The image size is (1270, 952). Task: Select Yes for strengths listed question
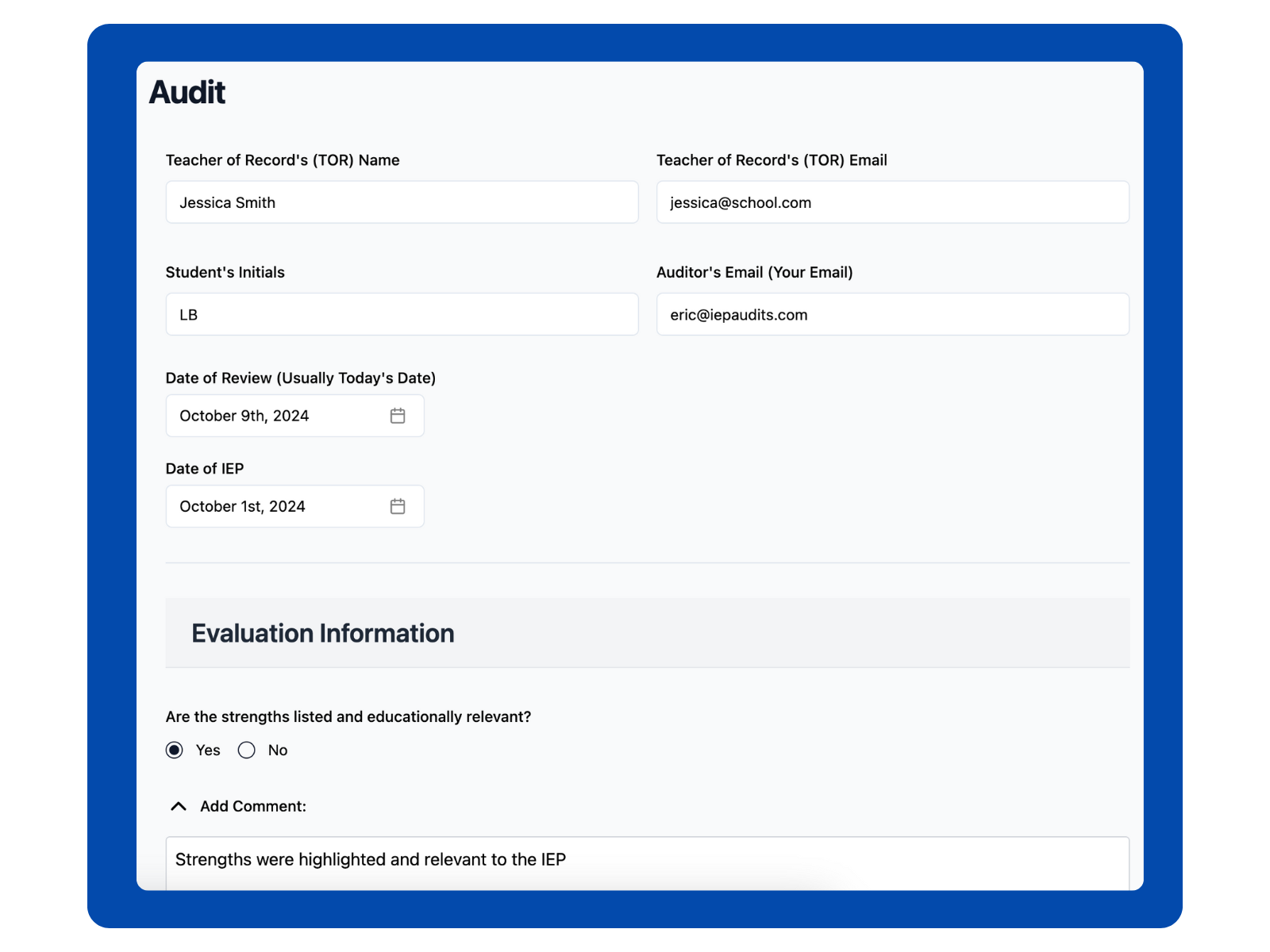pos(175,750)
